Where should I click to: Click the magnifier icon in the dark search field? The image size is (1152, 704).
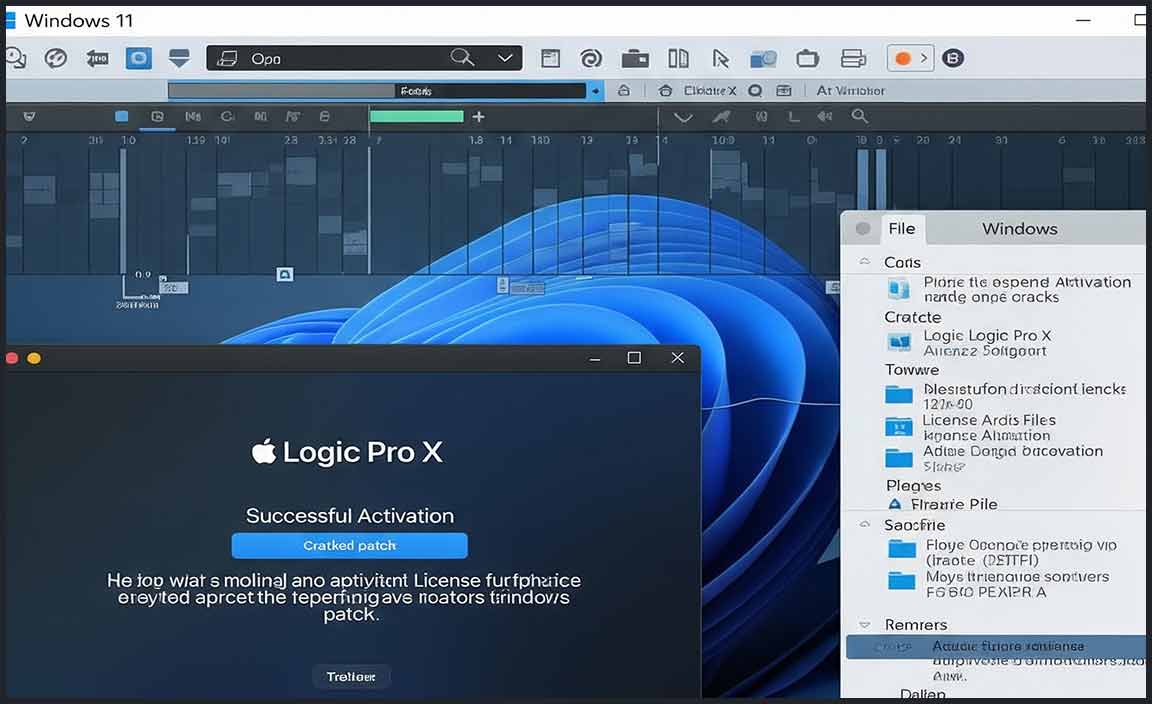click(x=461, y=58)
